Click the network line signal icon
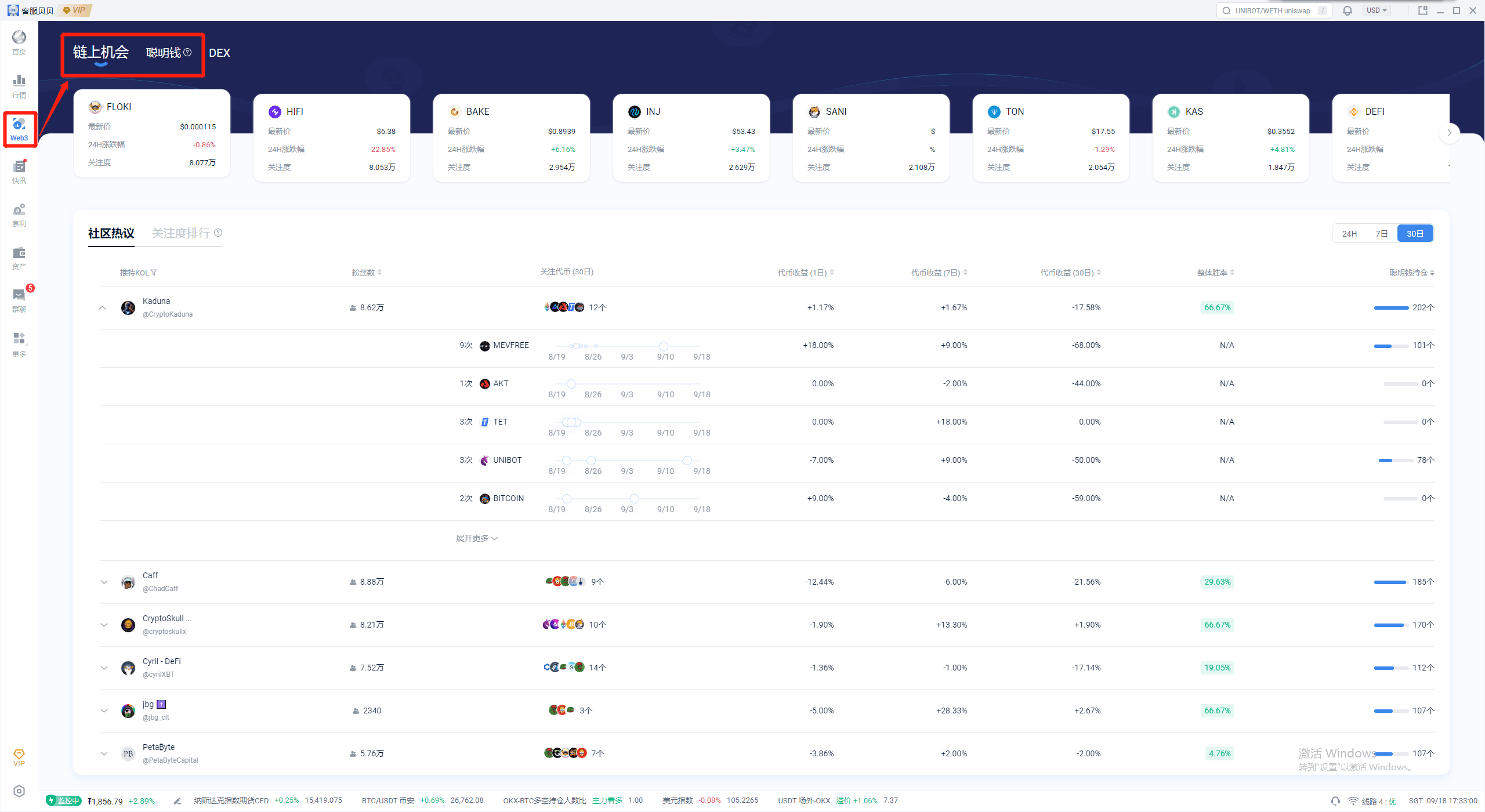The image size is (1485, 812). [1353, 801]
